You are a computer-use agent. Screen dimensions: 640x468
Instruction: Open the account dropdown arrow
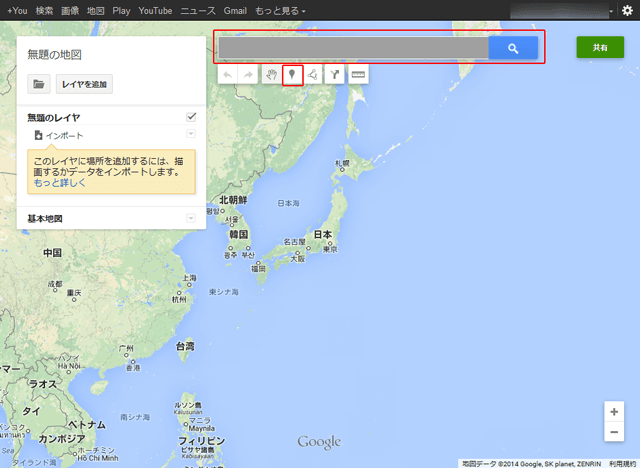(x=611, y=11)
